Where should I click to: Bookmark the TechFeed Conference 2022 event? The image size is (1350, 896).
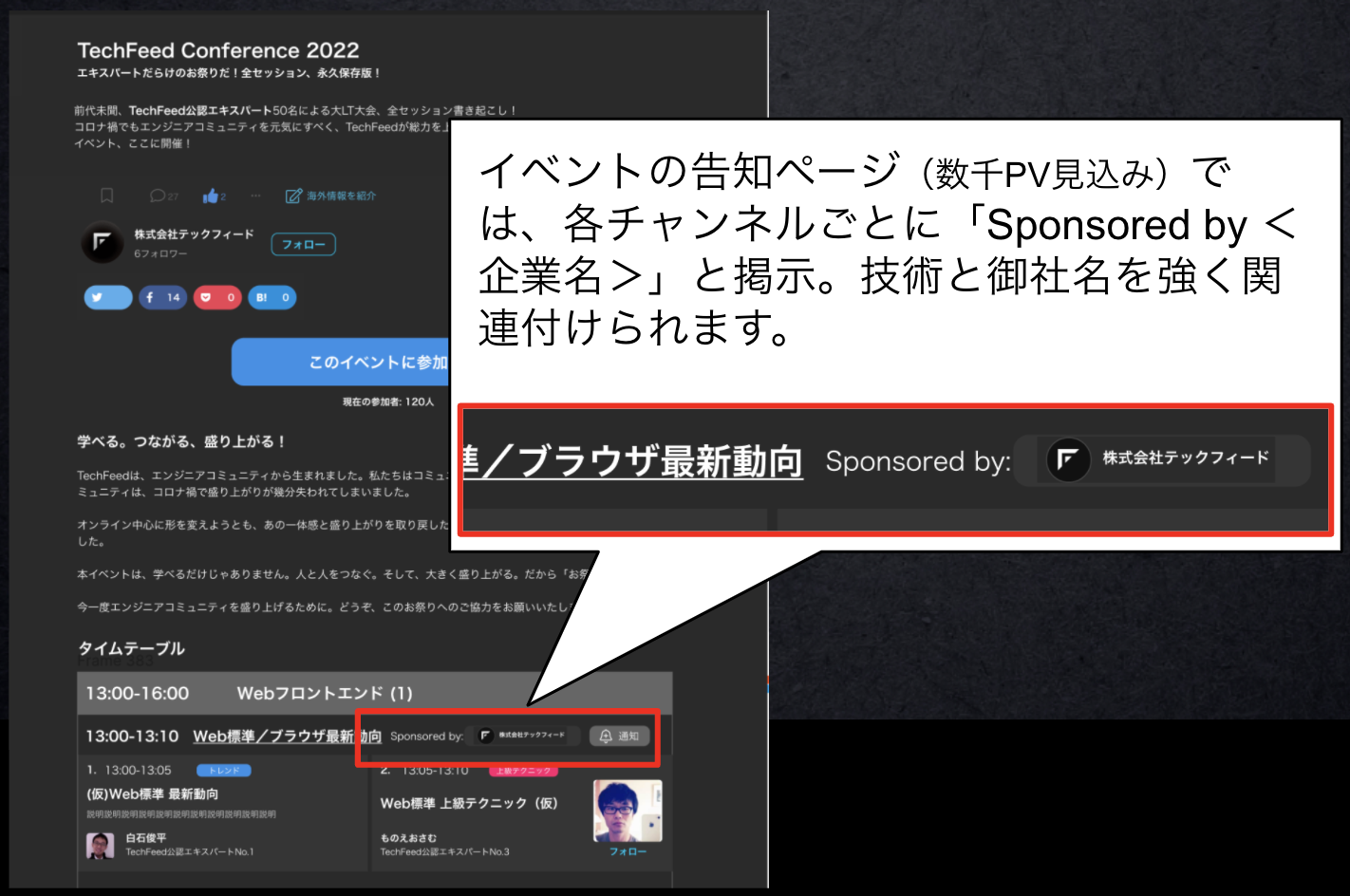[106, 196]
